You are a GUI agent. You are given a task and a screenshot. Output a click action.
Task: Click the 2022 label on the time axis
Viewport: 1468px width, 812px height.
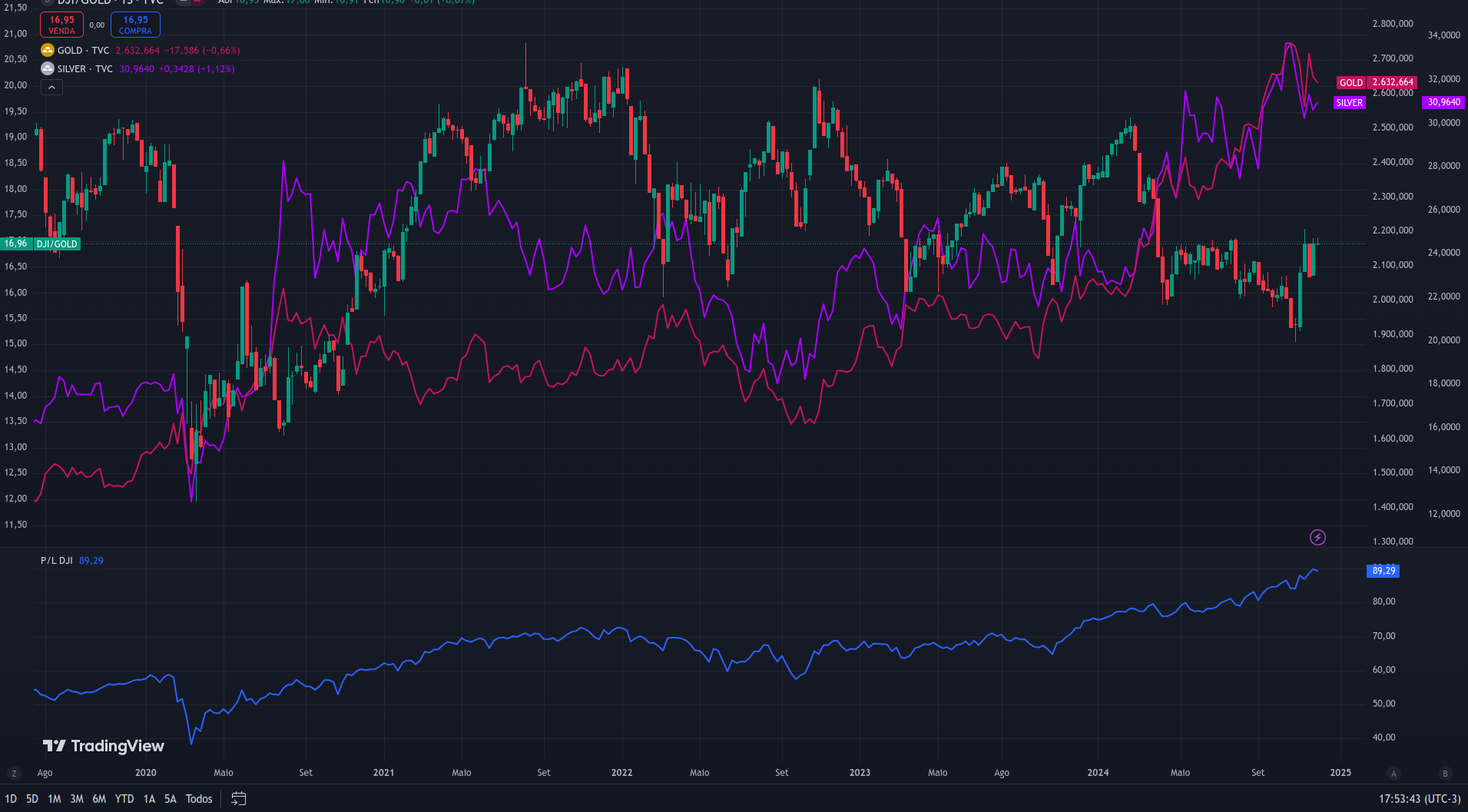(x=621, y=773)
